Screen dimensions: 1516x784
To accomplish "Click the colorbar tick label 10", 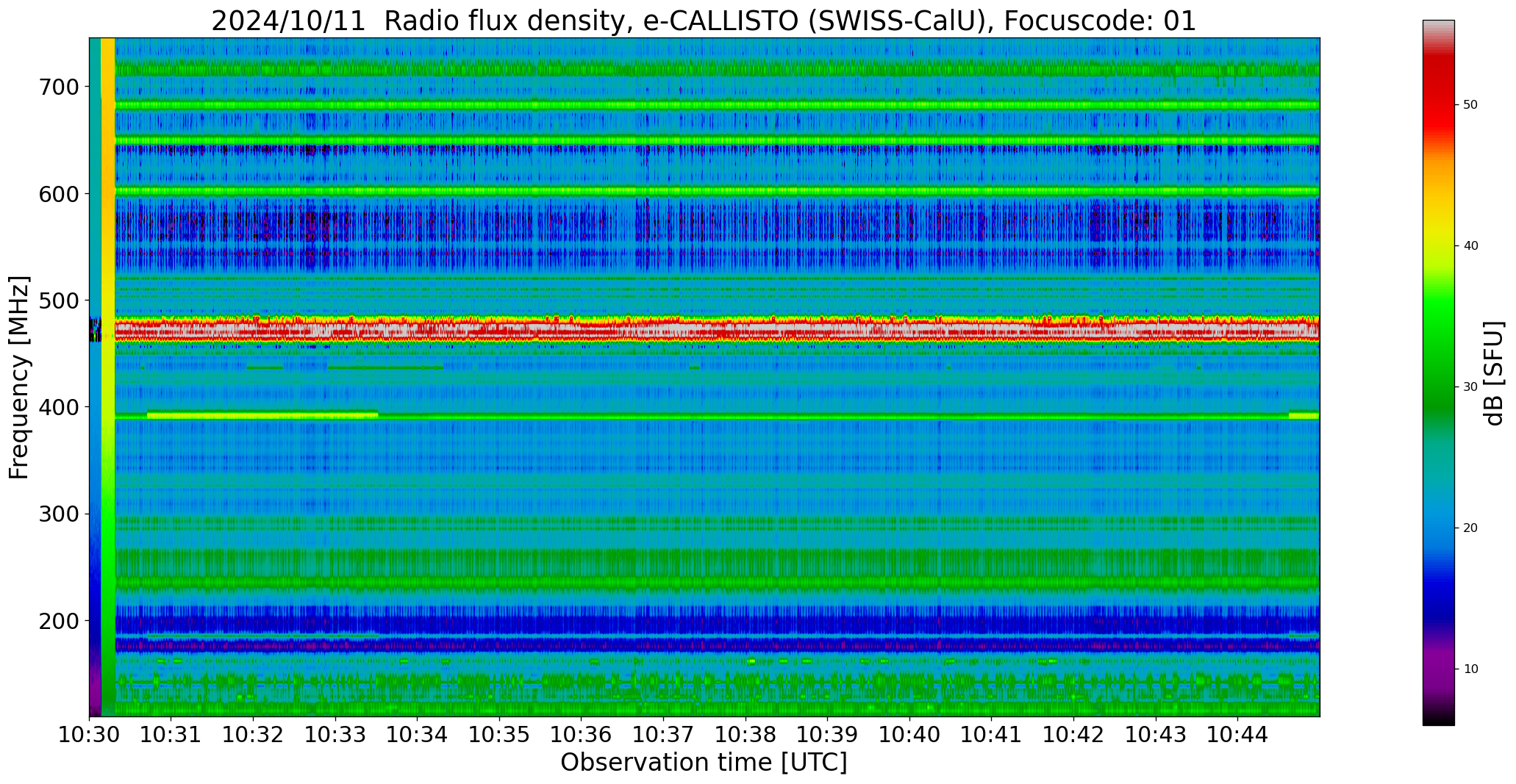I will click(1470, 669).
